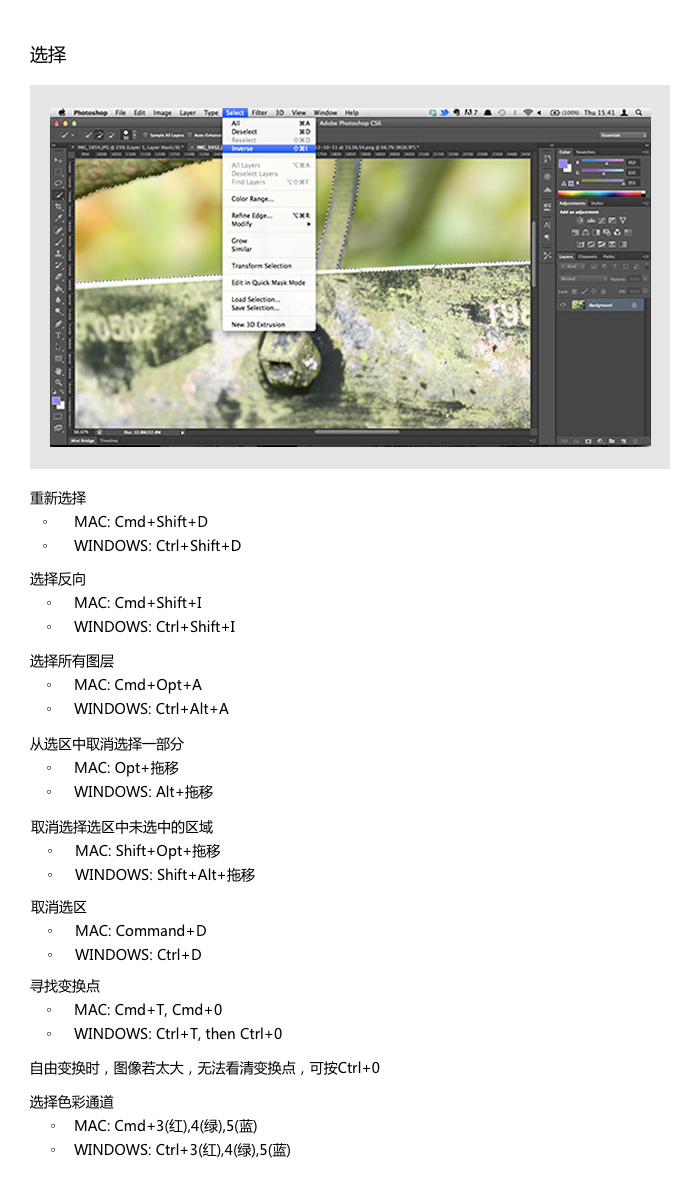Switch to the Swatches tab

585,152
